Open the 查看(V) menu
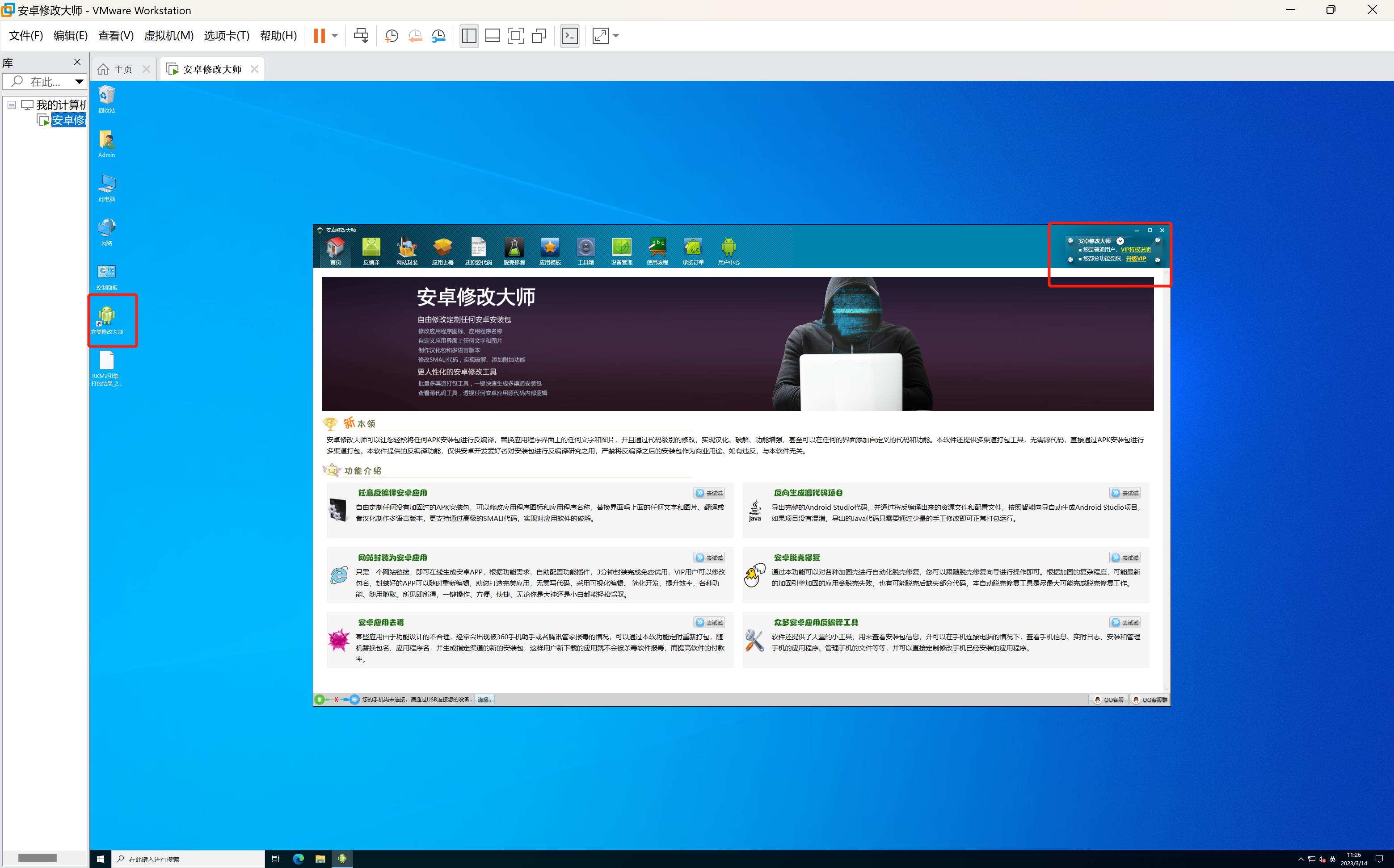Image resolution: width=1394 pixels, height=868 pixels. pos(116,36)
